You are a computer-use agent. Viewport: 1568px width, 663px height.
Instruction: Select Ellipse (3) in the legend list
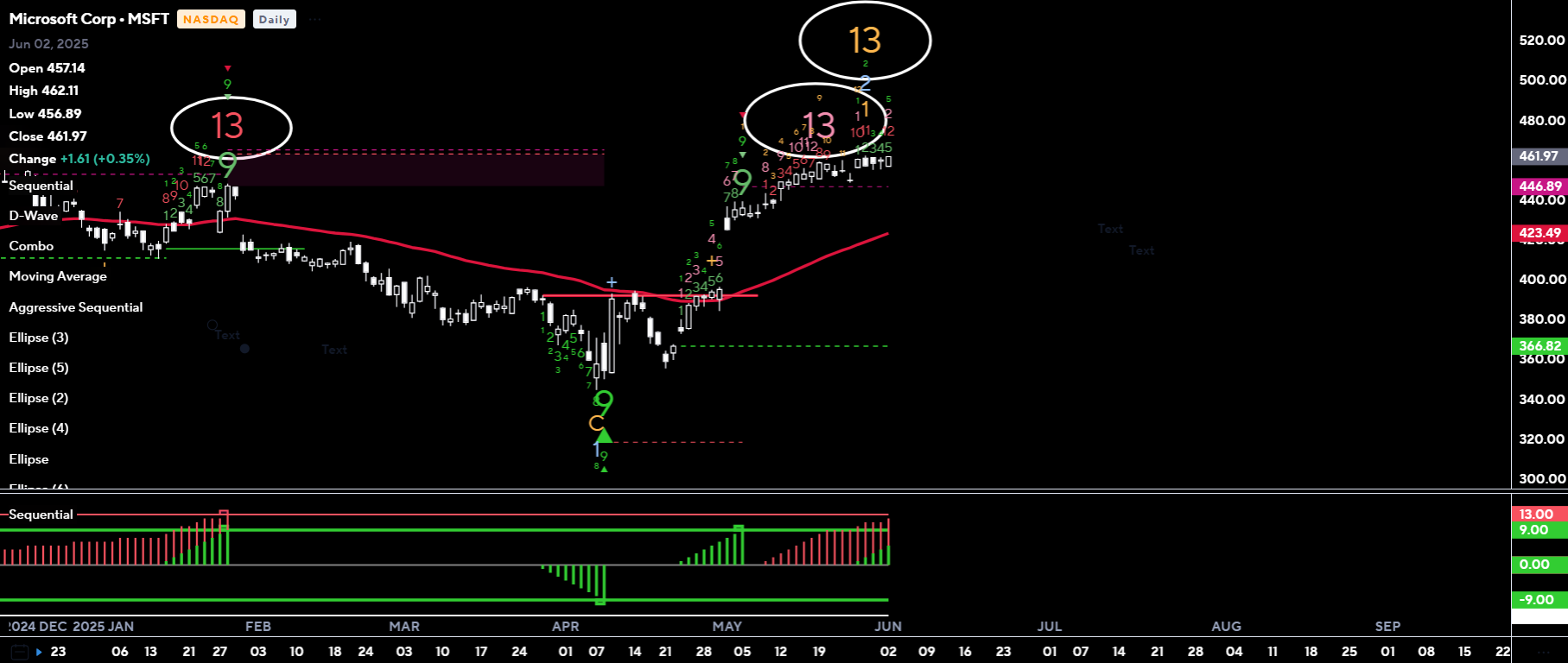tap(39, 338)
